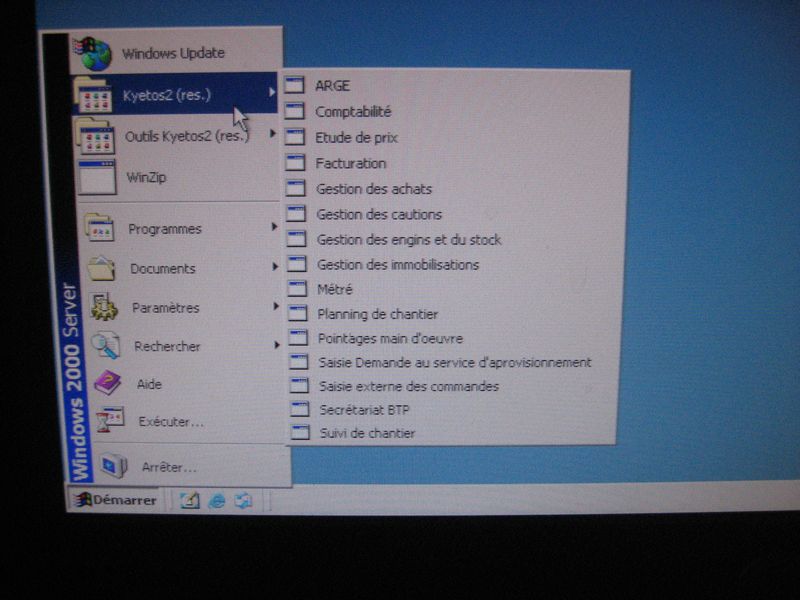Expand the Outils Kyetos2 (res.) submenu arrow
Image resolution: width=800 pixels, height=600 pixels.
pyautogui.click(x=273, y=133)
